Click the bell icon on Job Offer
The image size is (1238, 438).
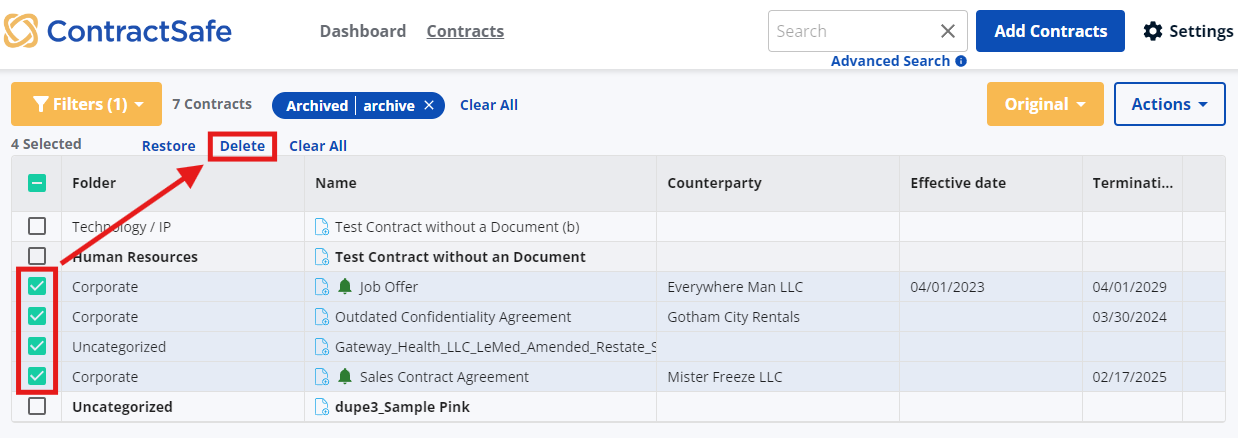(x=345, y=287)
